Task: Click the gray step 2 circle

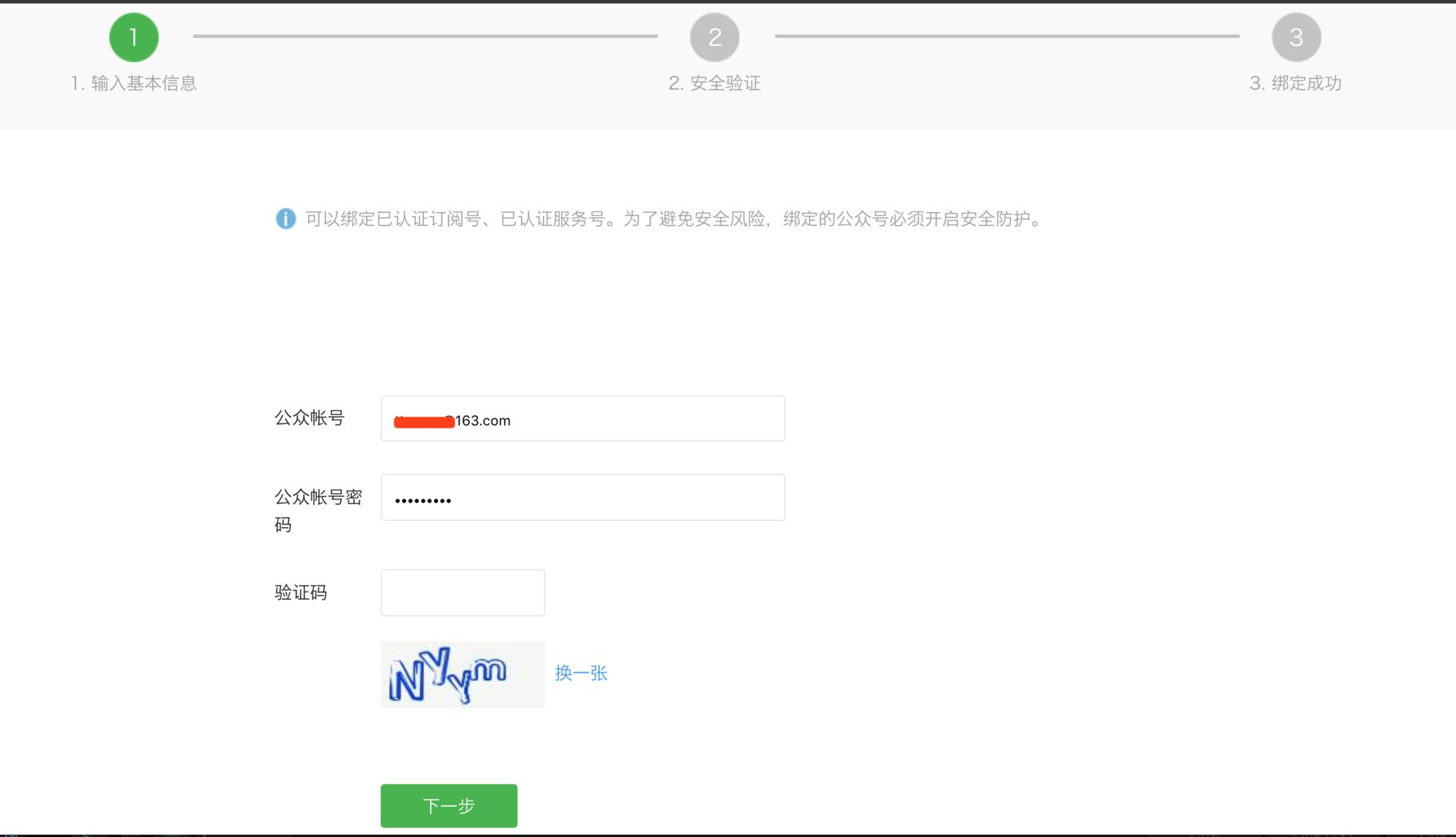Action: click(x=714, y=37)
